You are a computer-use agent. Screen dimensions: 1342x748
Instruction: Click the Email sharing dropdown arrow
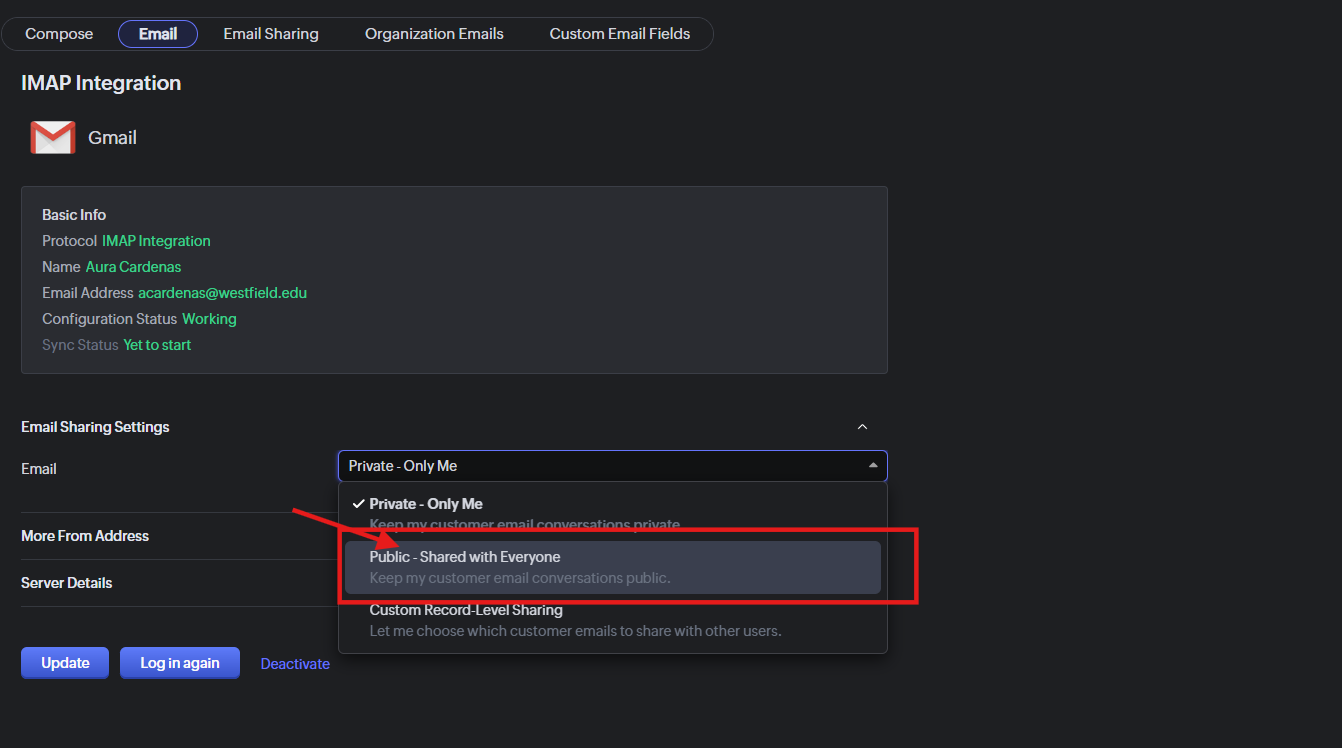pos(872,466)
